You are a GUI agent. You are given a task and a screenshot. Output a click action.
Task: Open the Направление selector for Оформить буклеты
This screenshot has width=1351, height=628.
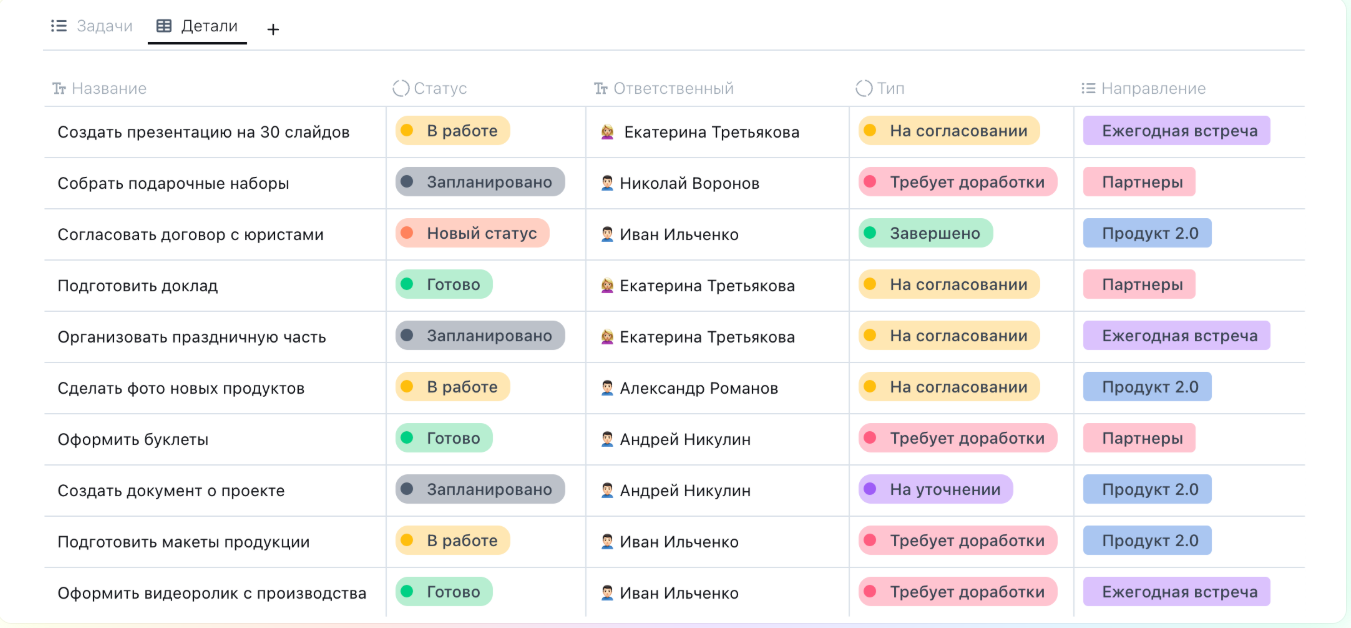click(1139, 438)
